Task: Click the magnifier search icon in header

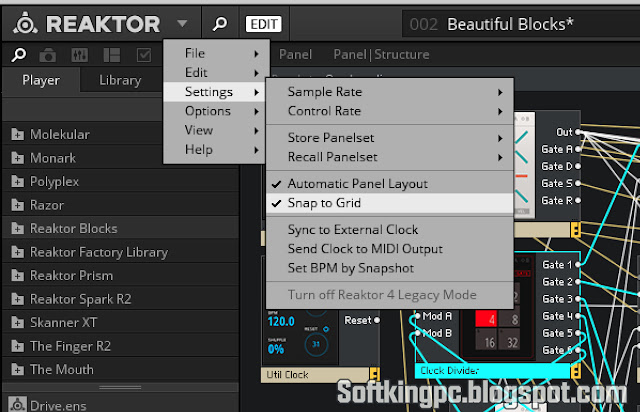Action: (220, 24)
